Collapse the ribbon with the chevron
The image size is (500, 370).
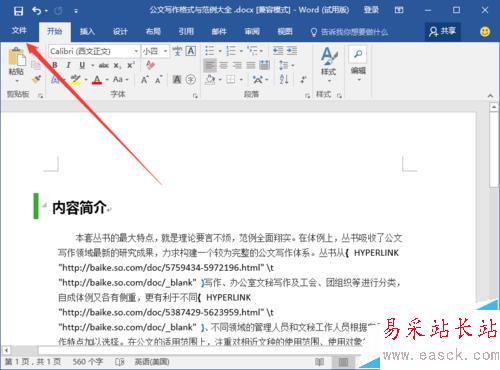[x=490, y=96]
